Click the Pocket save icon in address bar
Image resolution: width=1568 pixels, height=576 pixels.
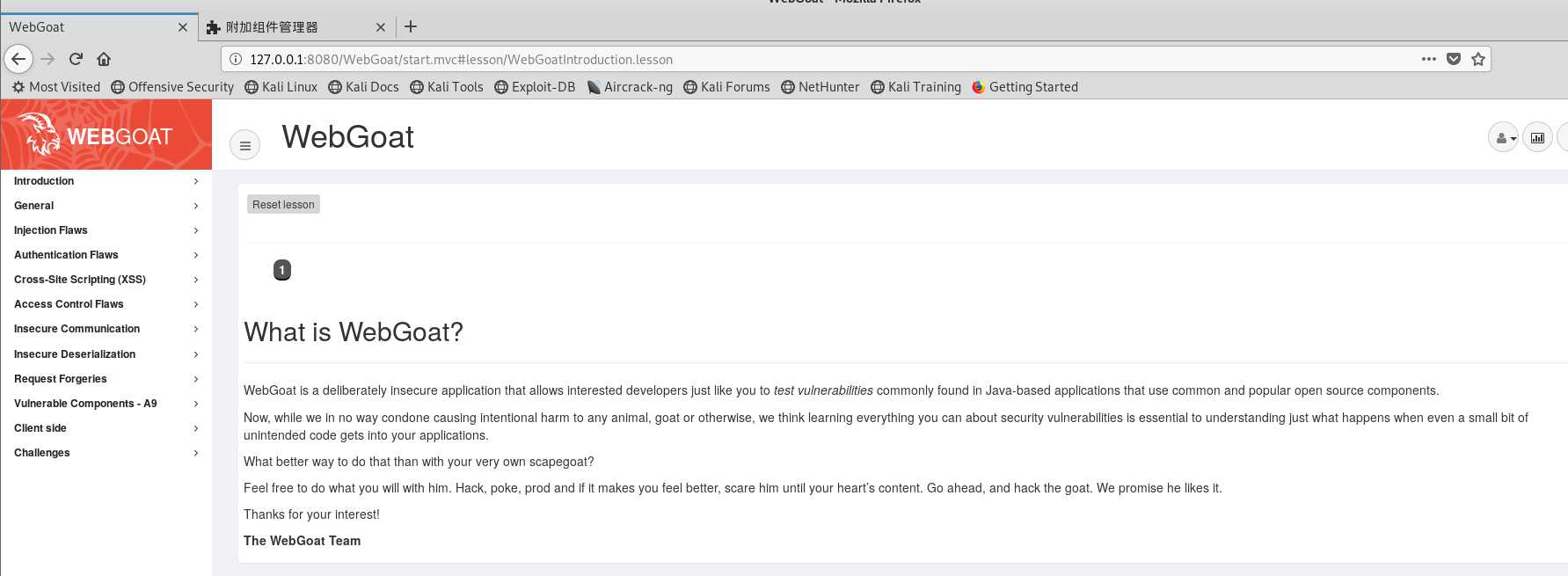tap(1454, 59)
